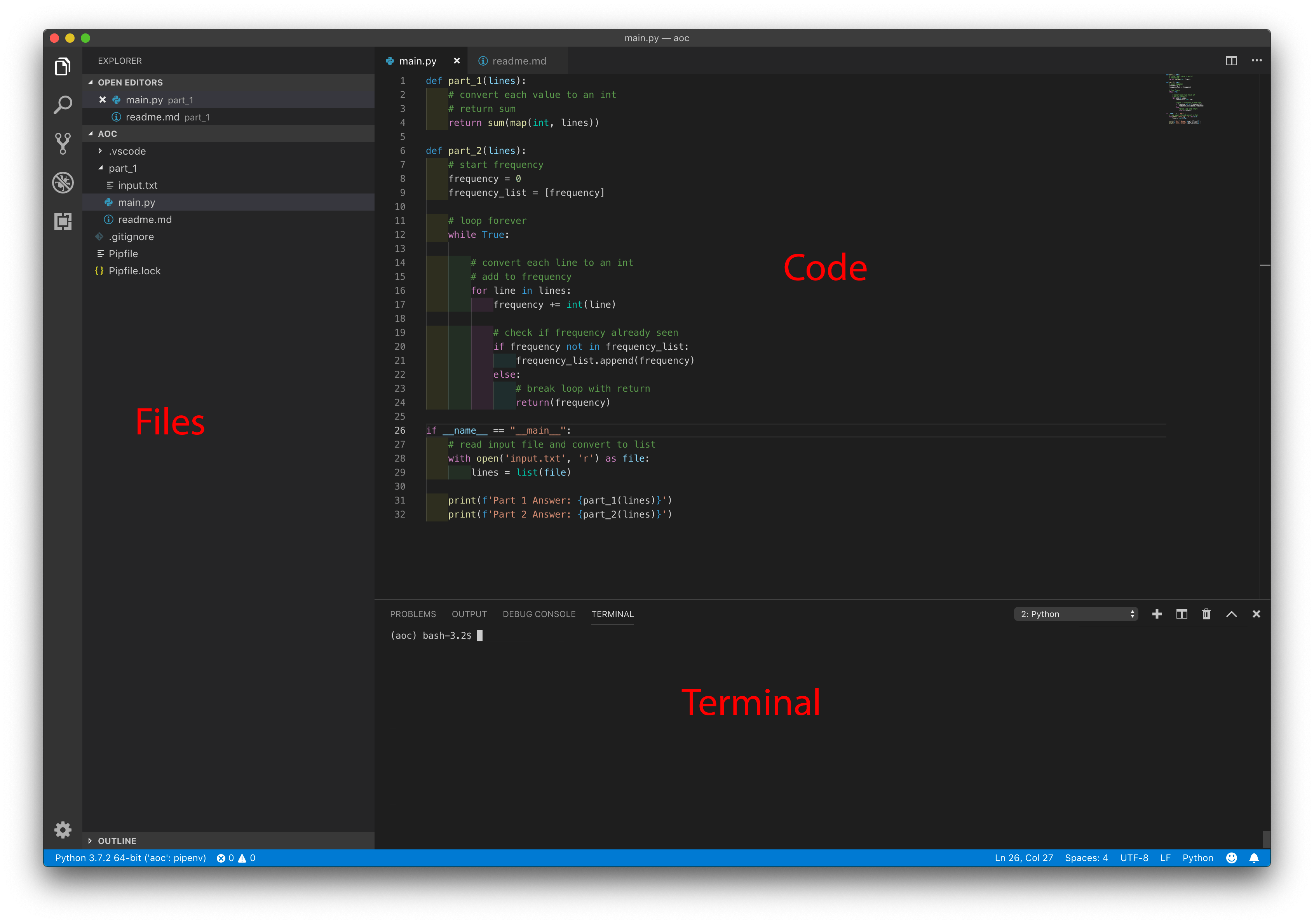Click line number 26 in the gutter
The height and width of the screenshot is (924, 1314).
(399, 431)
